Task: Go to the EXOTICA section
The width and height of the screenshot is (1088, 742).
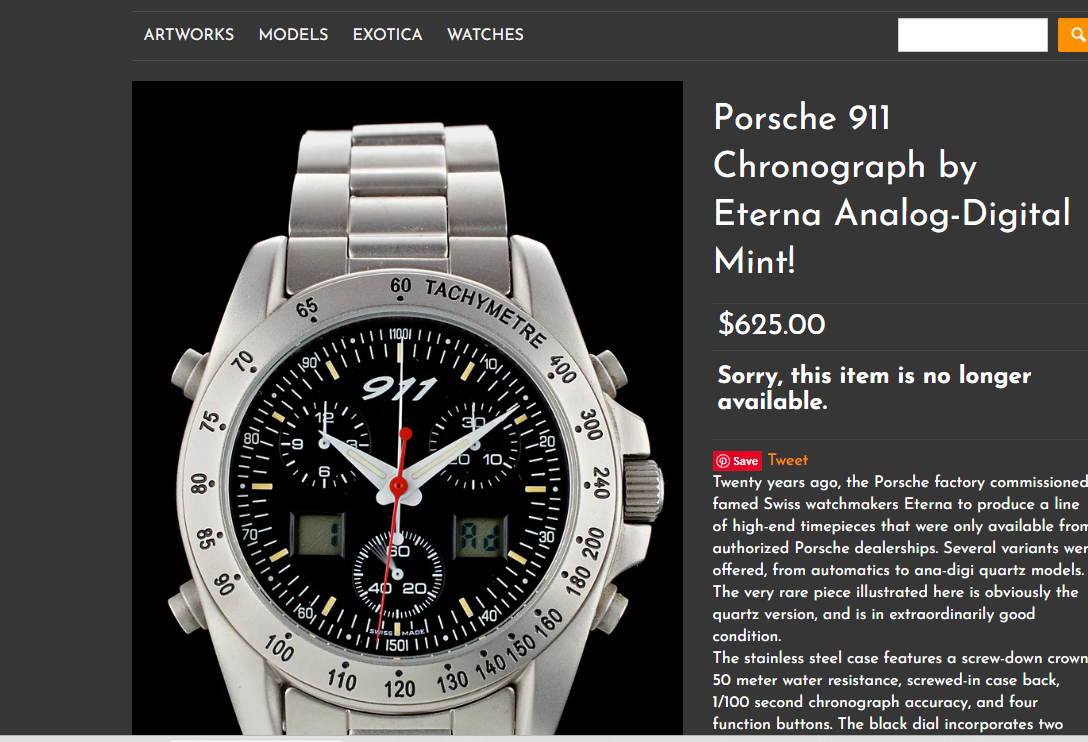Action: 387,35
